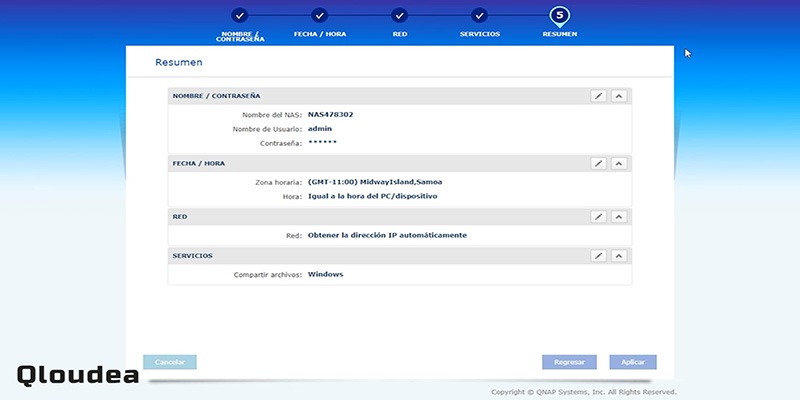This screenshot has width=800, height=400.
Task: Click the 'Nombre de Usuario:' label
Action: (268, 130)
